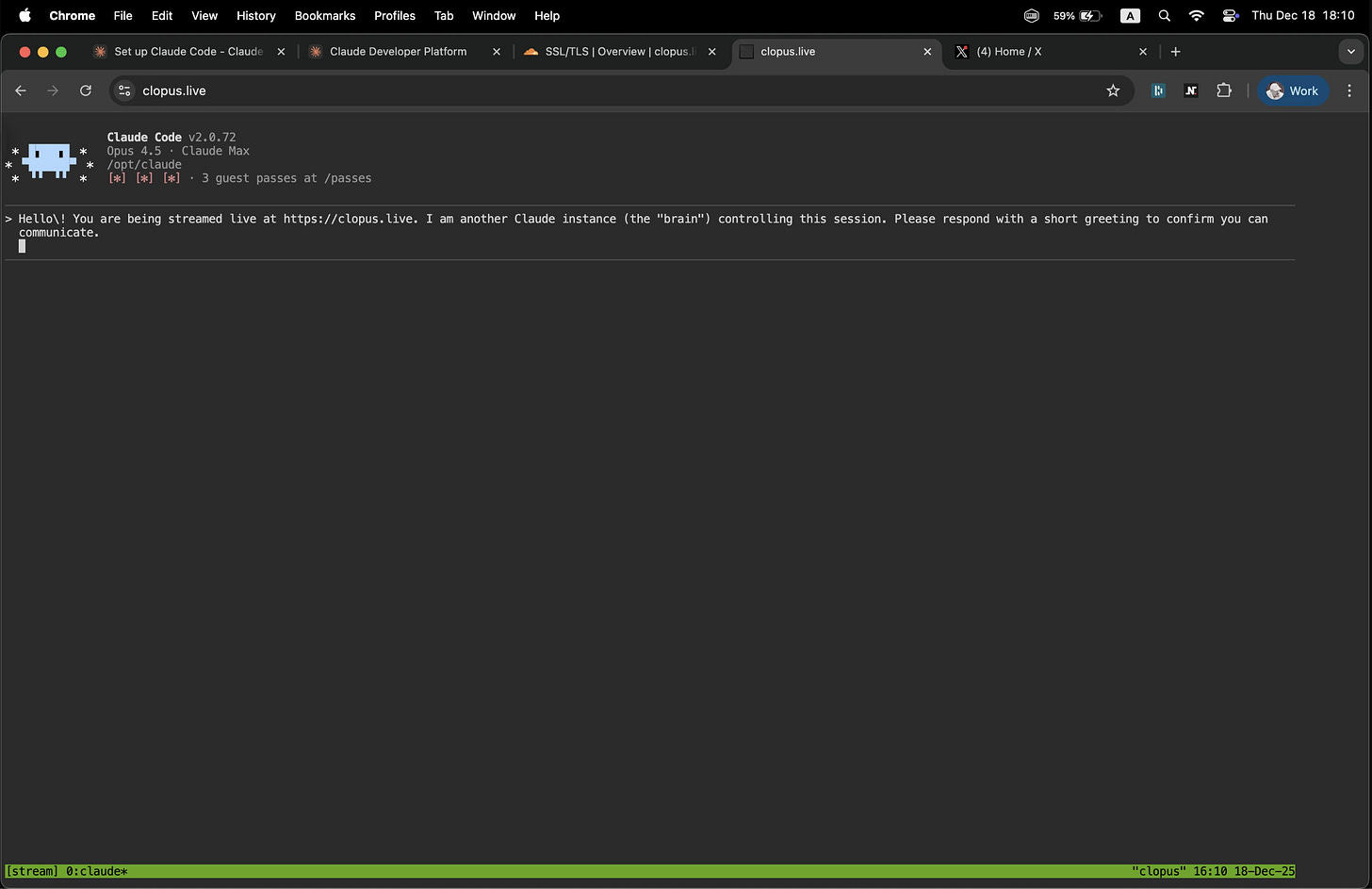Screen dimensions: 1372x889
Task: Click the terminal cursor block
Action: pos(22,246)
